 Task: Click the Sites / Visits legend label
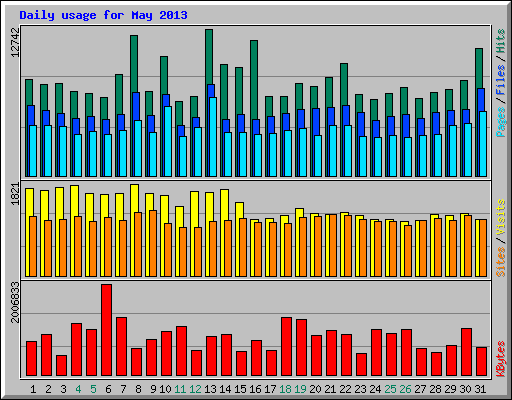500,238
